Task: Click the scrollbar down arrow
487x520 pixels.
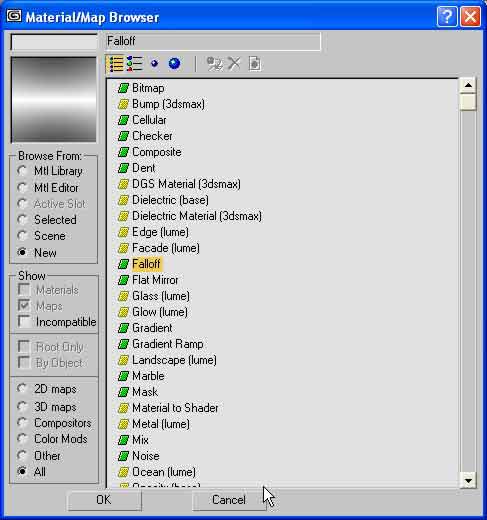Action: pyautogui.click(x=468, y=480)
